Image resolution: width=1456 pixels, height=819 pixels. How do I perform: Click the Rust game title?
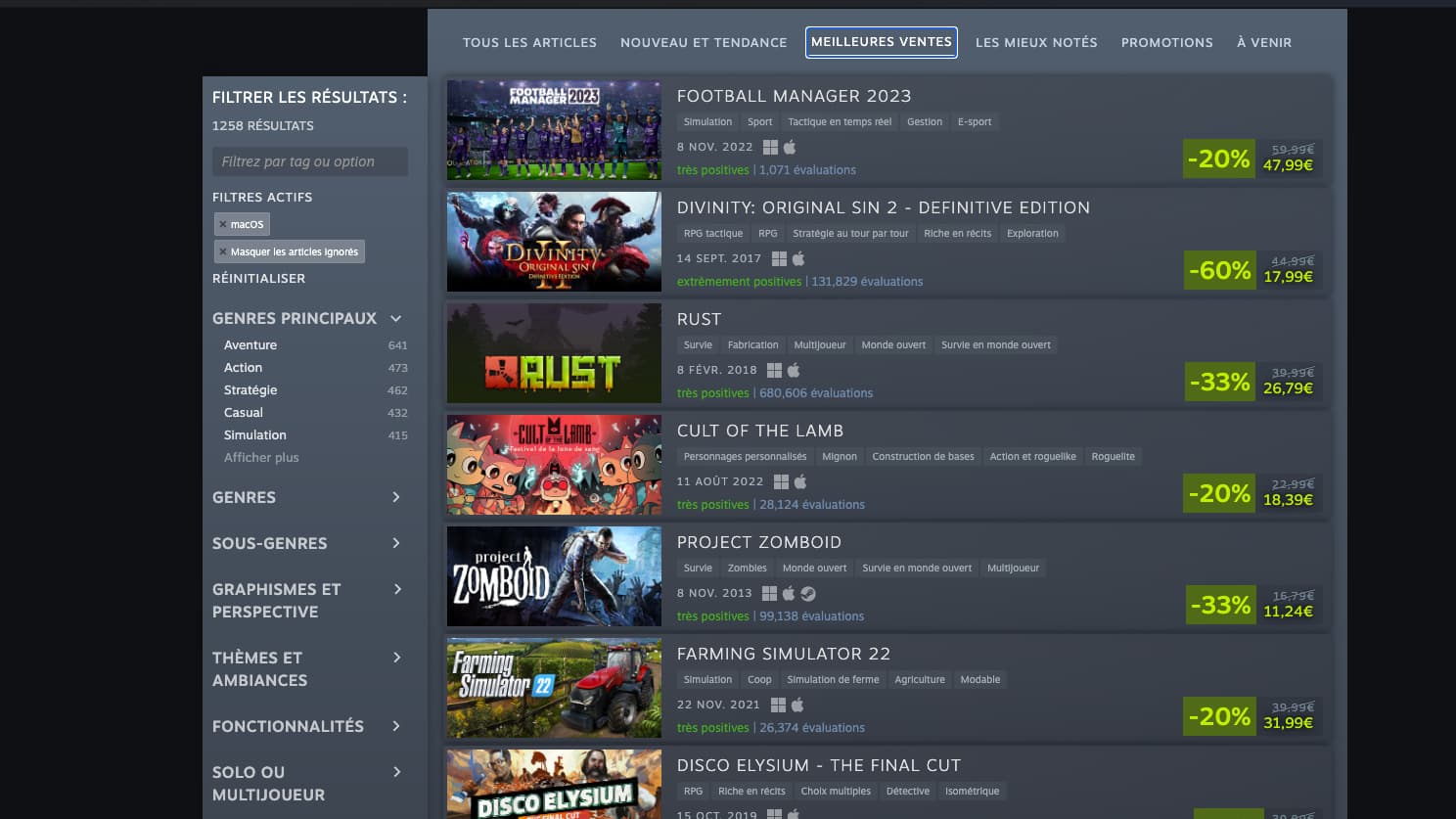click(699, 319)
